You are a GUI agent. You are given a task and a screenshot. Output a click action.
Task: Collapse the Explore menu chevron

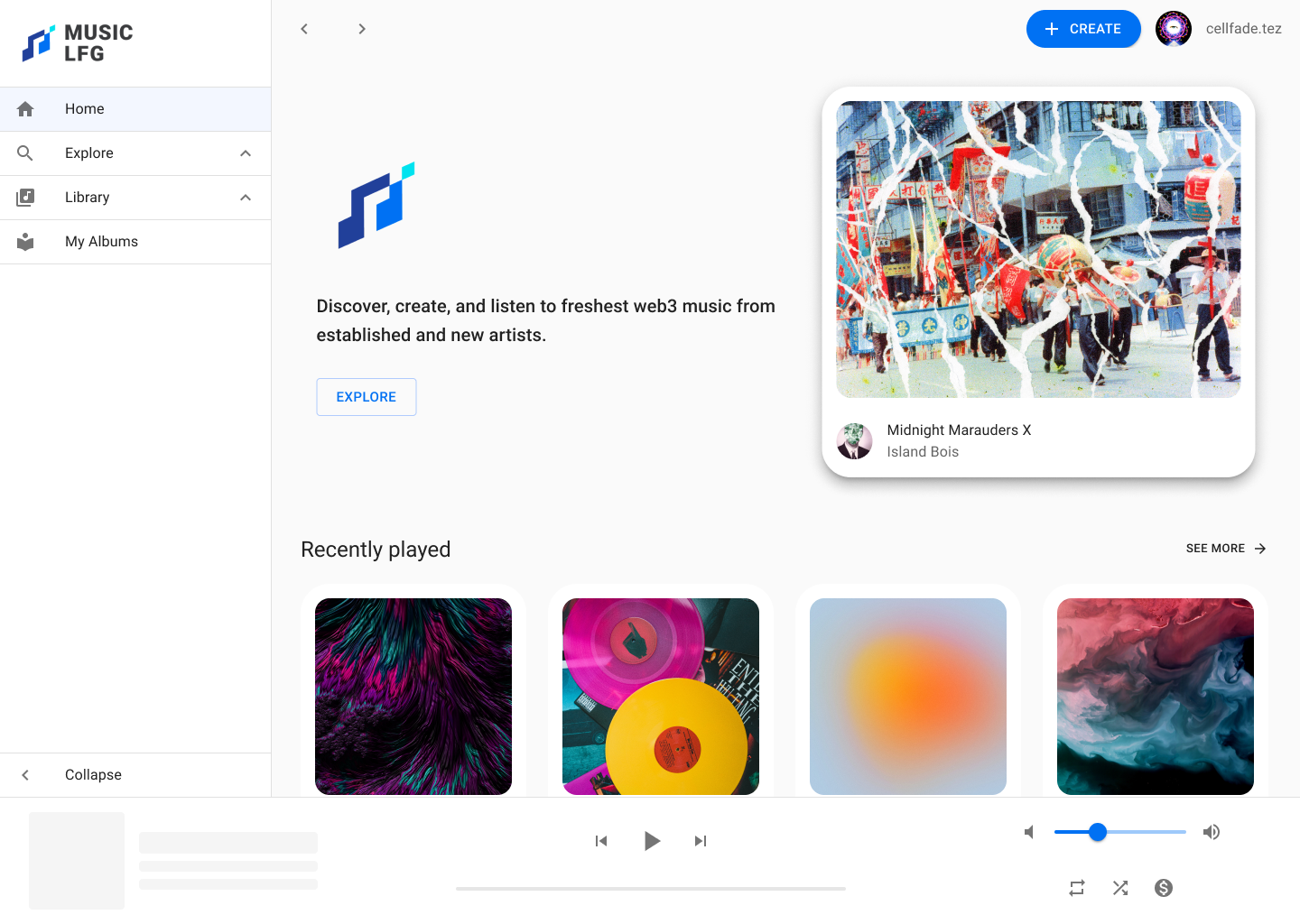pos(246,153)
